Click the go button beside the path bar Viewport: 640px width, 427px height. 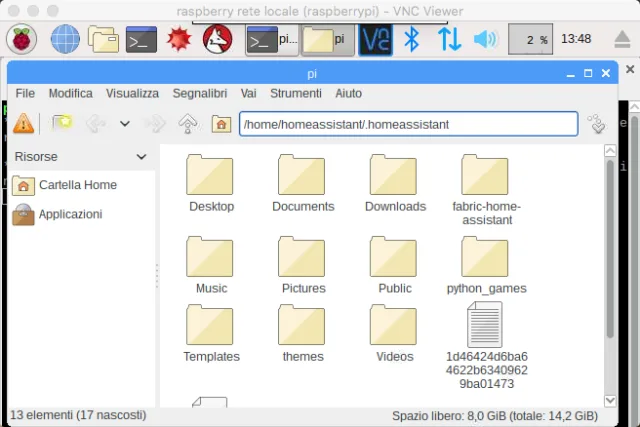tap(597, 124)
